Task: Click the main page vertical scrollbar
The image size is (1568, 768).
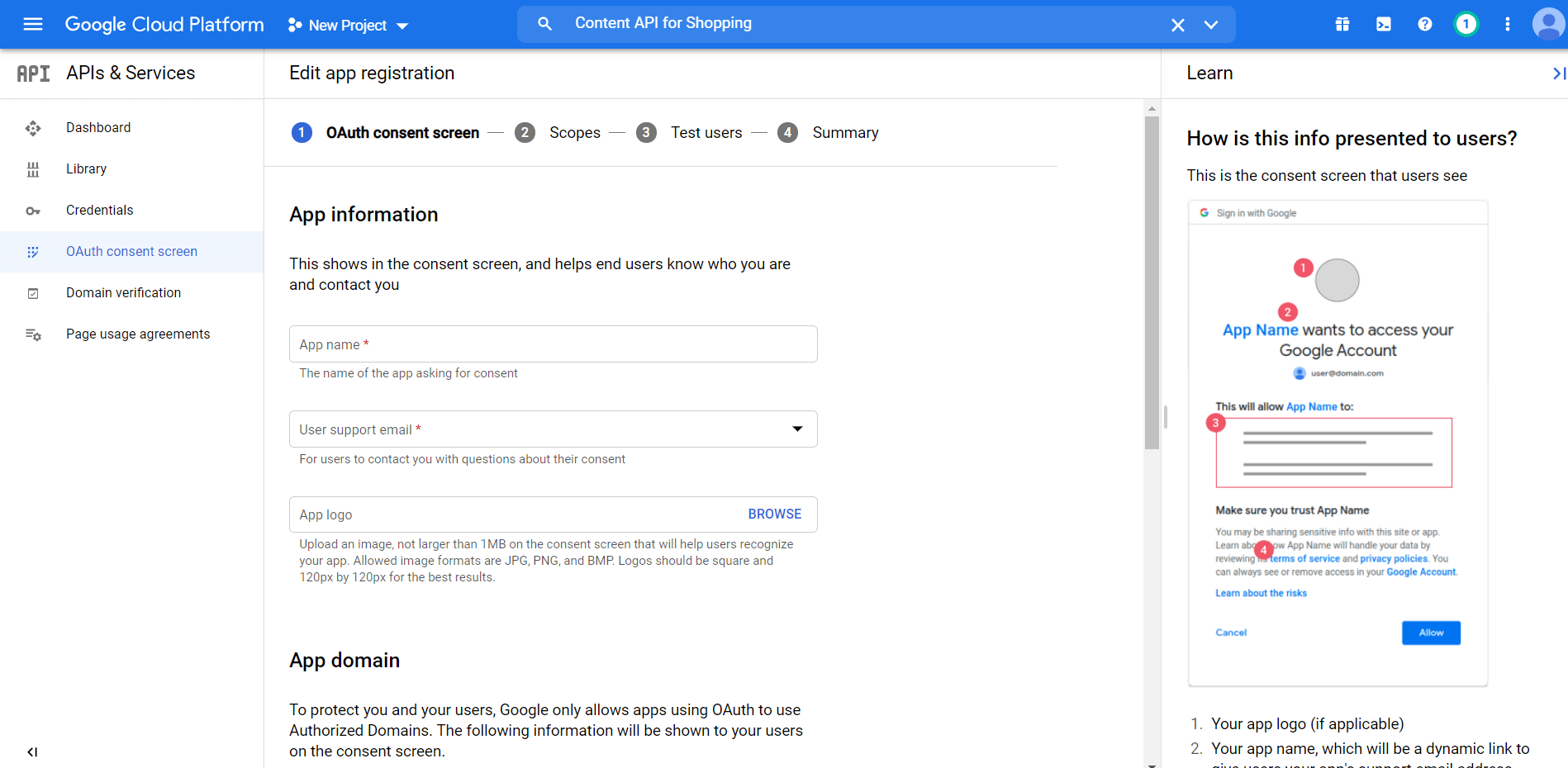Action: pos(1152,282)
